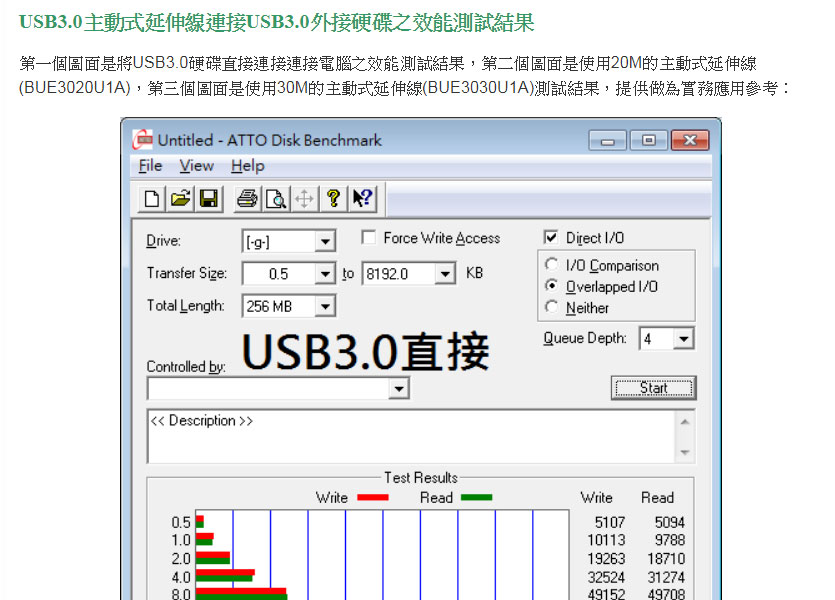Enable Force Write Access
This screenshot has height=600, width=835.
coord(370,238)
